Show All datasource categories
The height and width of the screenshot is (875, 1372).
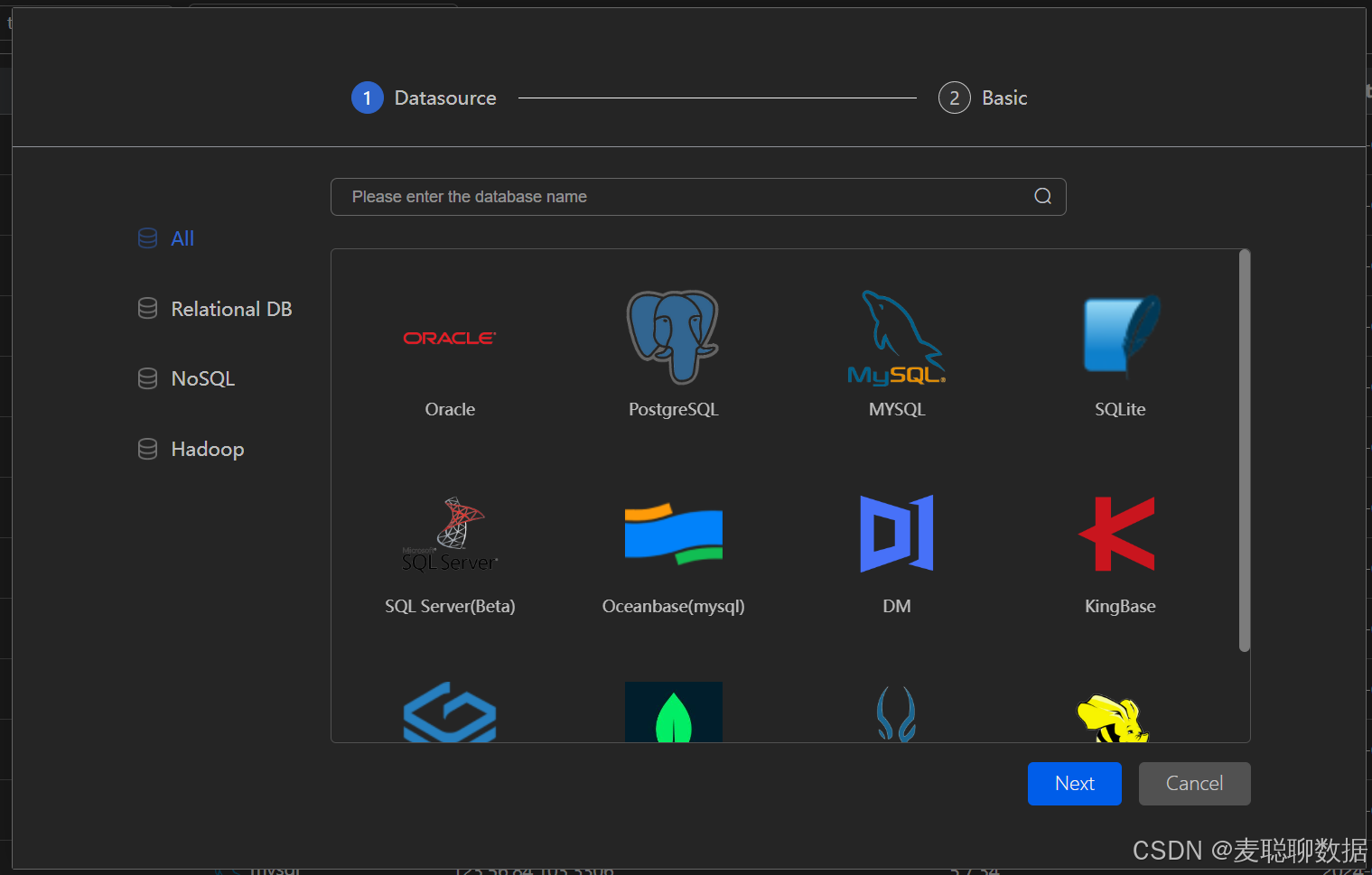coord(182,238)
